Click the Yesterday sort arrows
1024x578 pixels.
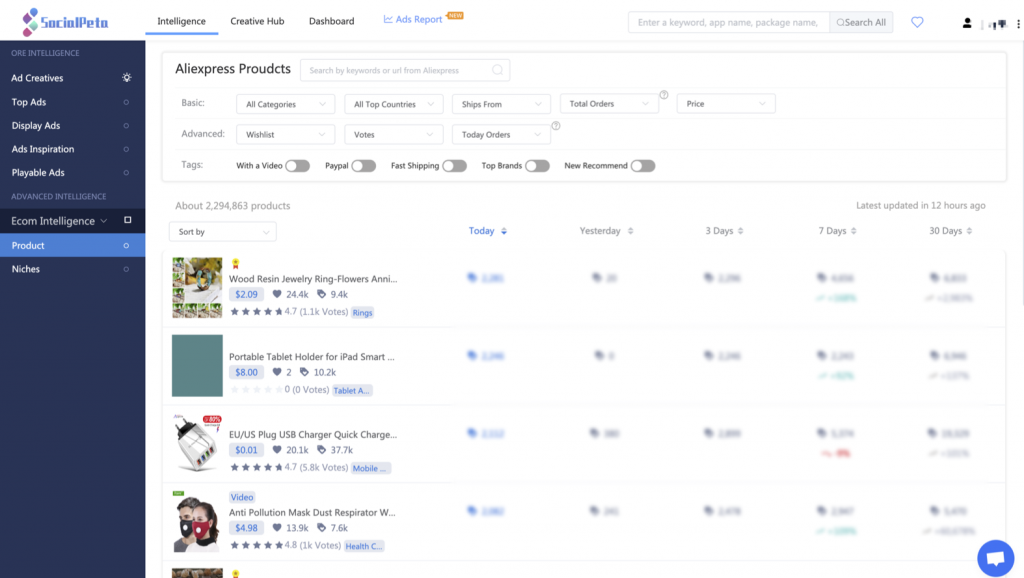630,231
